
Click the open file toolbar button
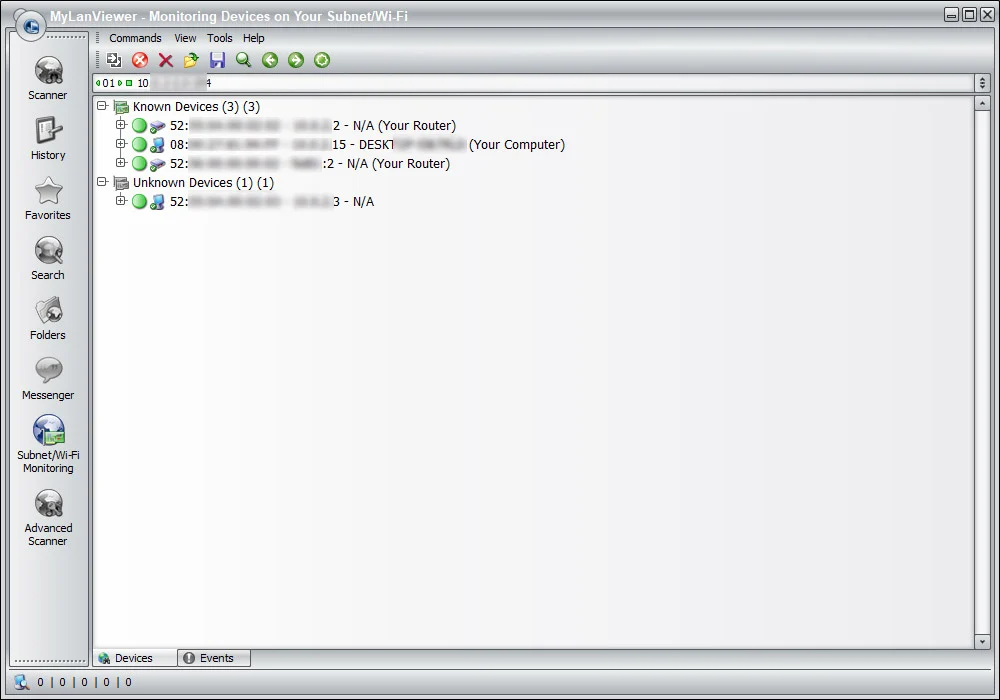click(191, 60)
